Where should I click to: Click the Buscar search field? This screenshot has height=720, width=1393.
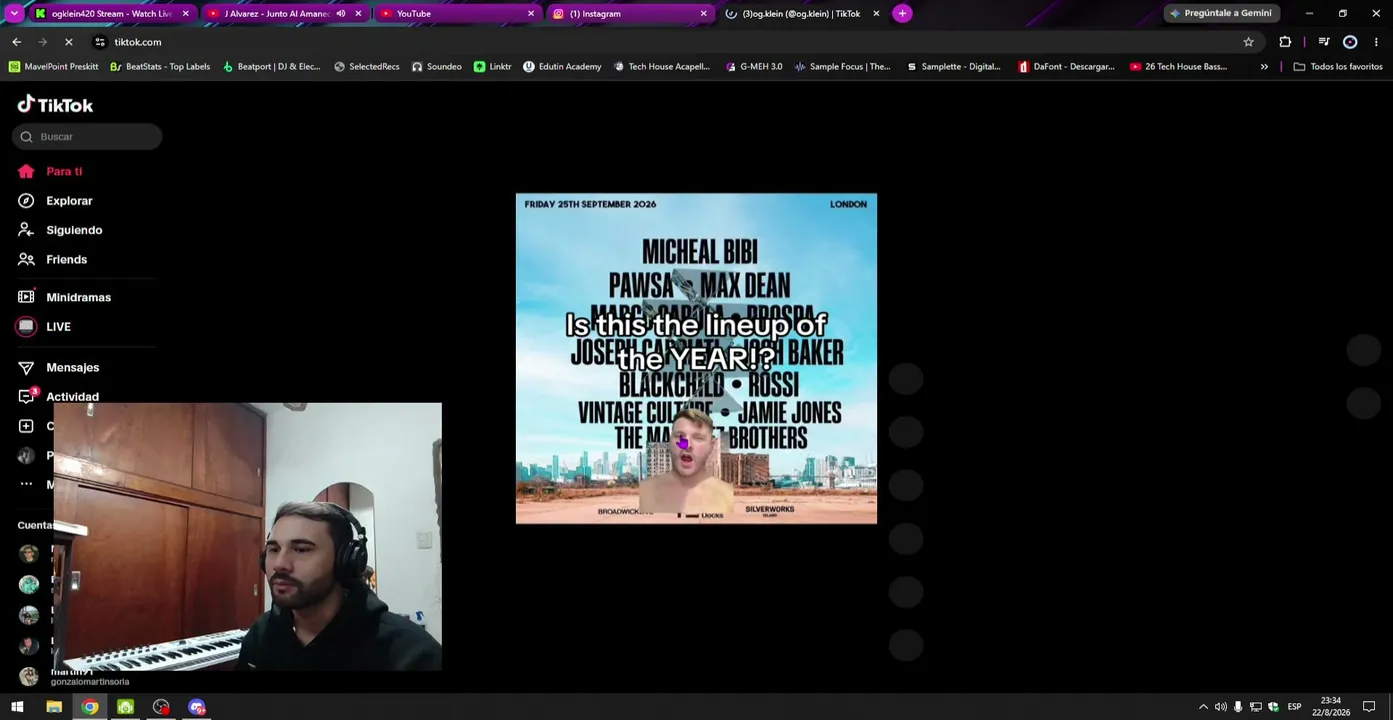87,136
